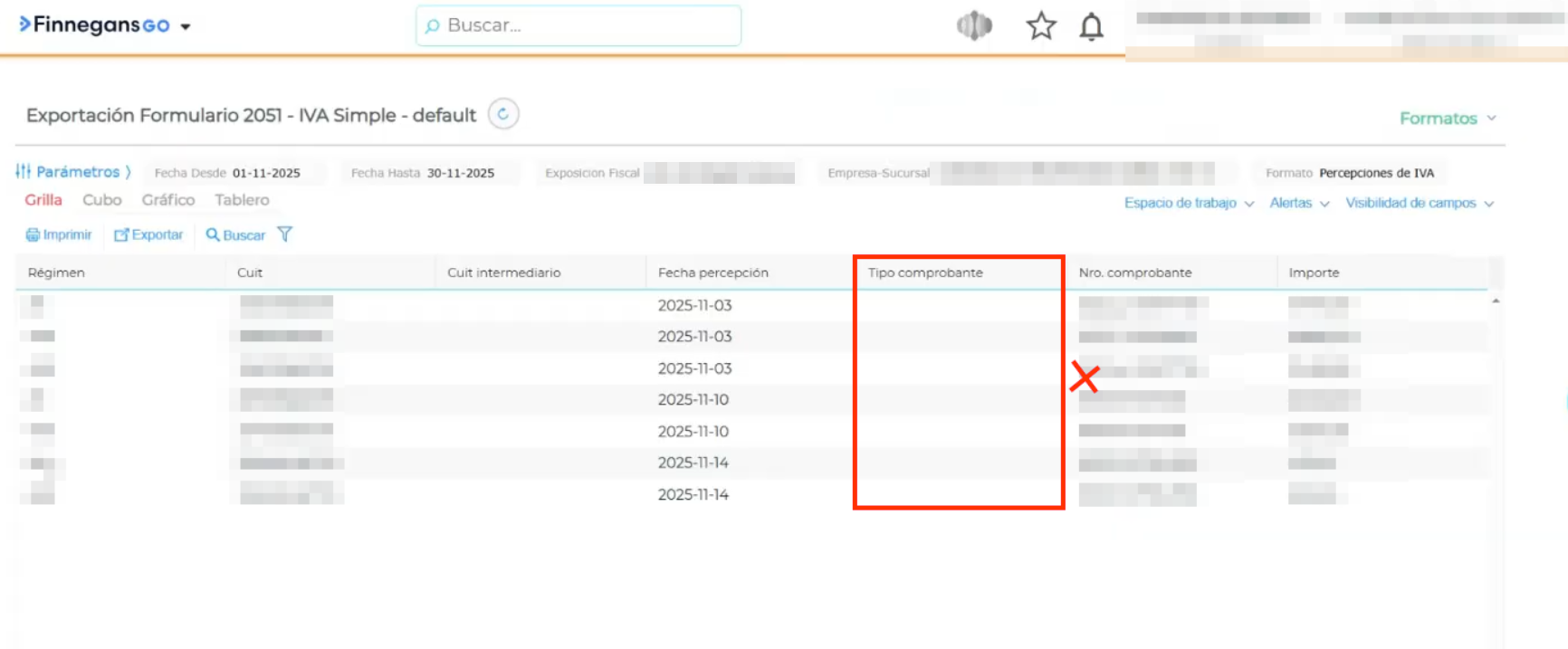Open the Visibilidad de campos dropdown
Viewport: 1568px width, 649px height.
coord(1418,203)
